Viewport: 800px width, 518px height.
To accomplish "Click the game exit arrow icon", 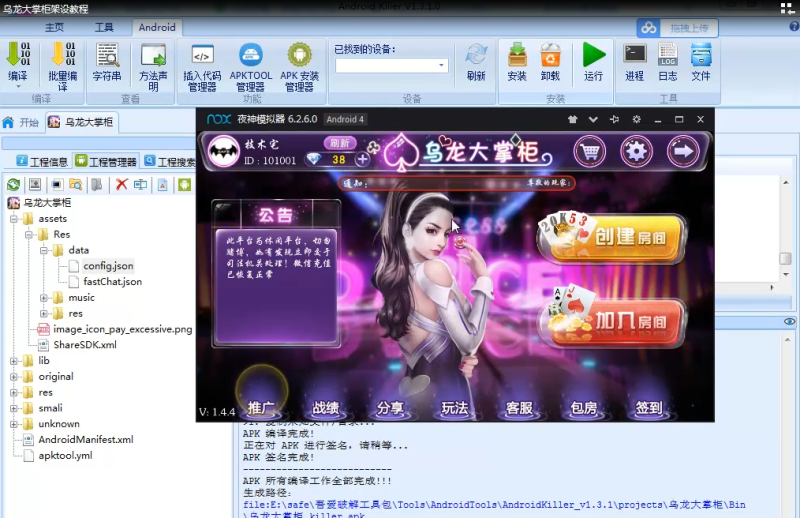I will coord(683,151).
